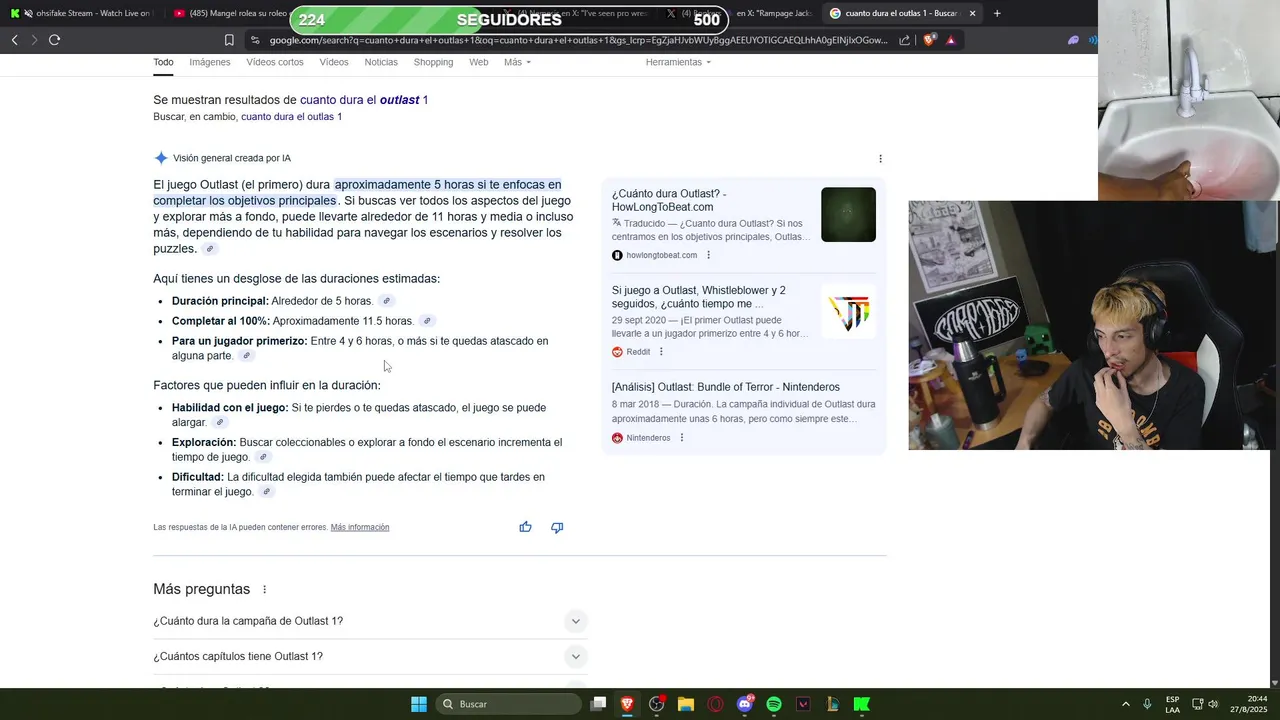1280x720 pixels.
Task: Open source link chip after 'Dificultad' item
Action: point(266,492)
